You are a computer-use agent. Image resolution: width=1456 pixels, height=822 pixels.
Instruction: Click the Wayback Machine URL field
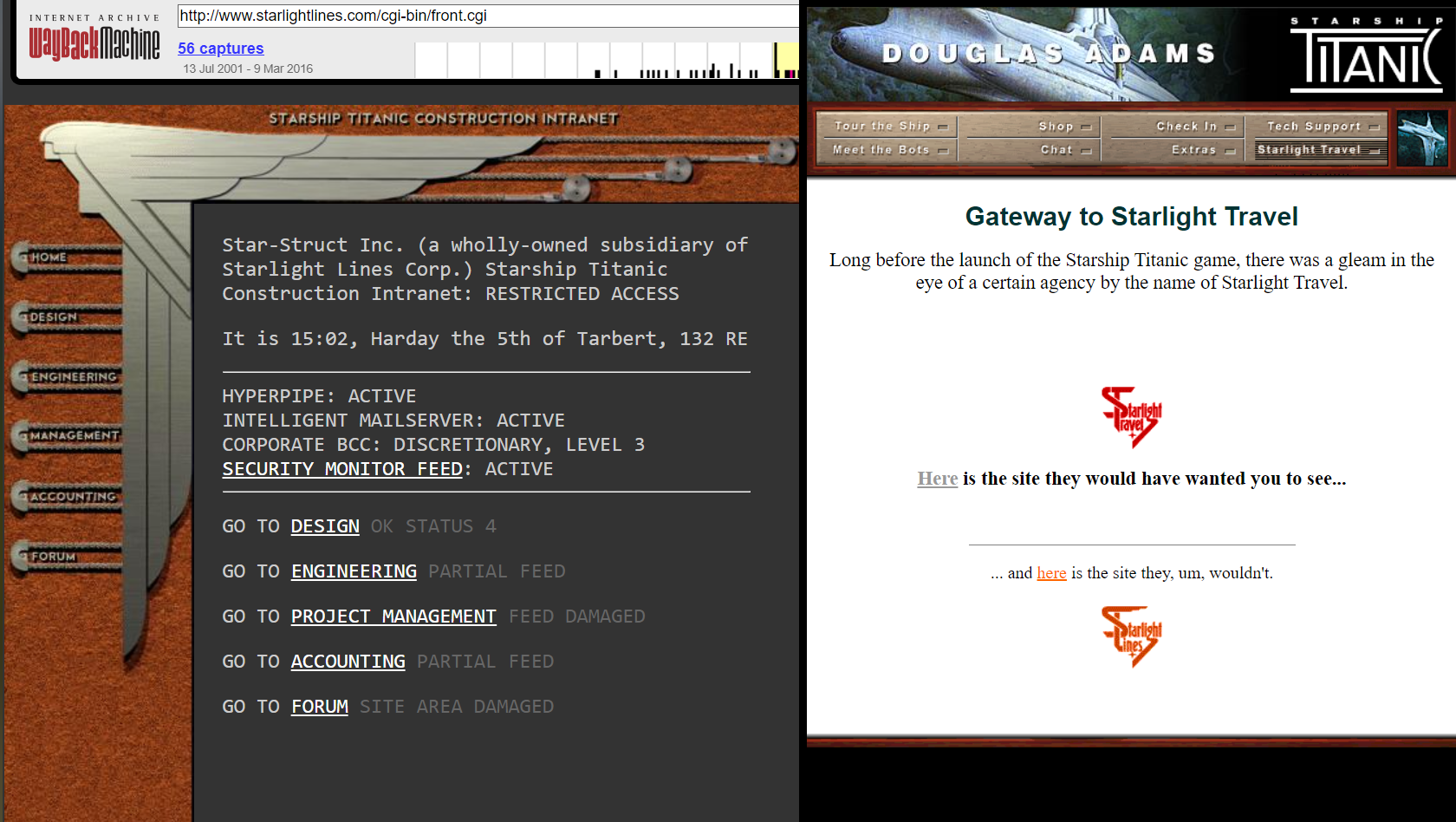pyautogui.click(x=488, y=16)
